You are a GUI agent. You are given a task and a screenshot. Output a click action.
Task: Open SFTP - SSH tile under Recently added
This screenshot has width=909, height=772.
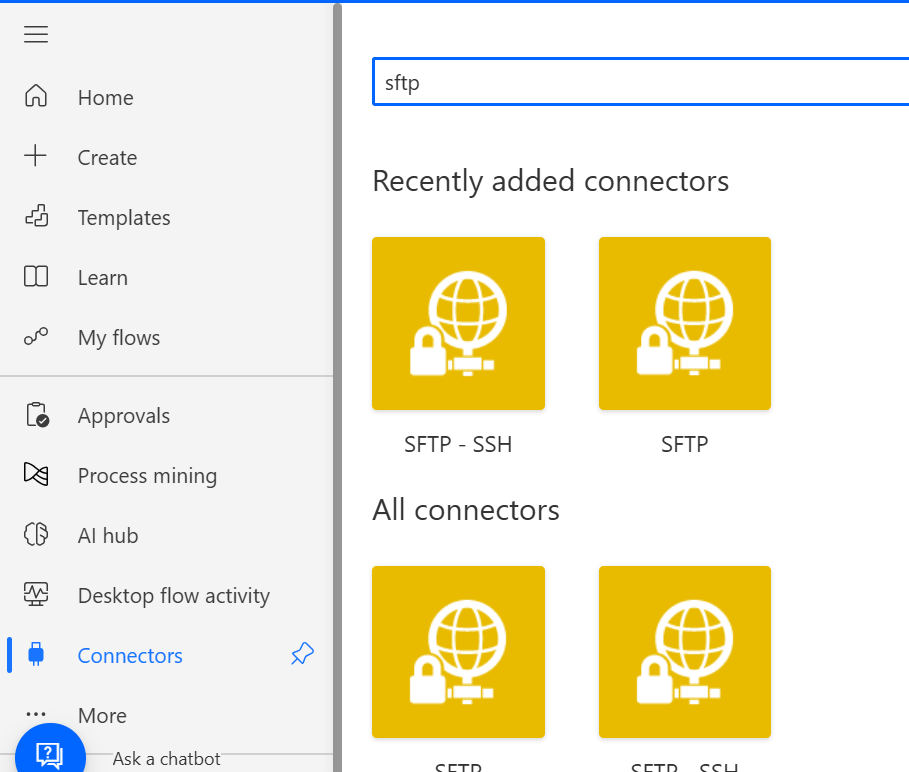[x=458, y=323]
